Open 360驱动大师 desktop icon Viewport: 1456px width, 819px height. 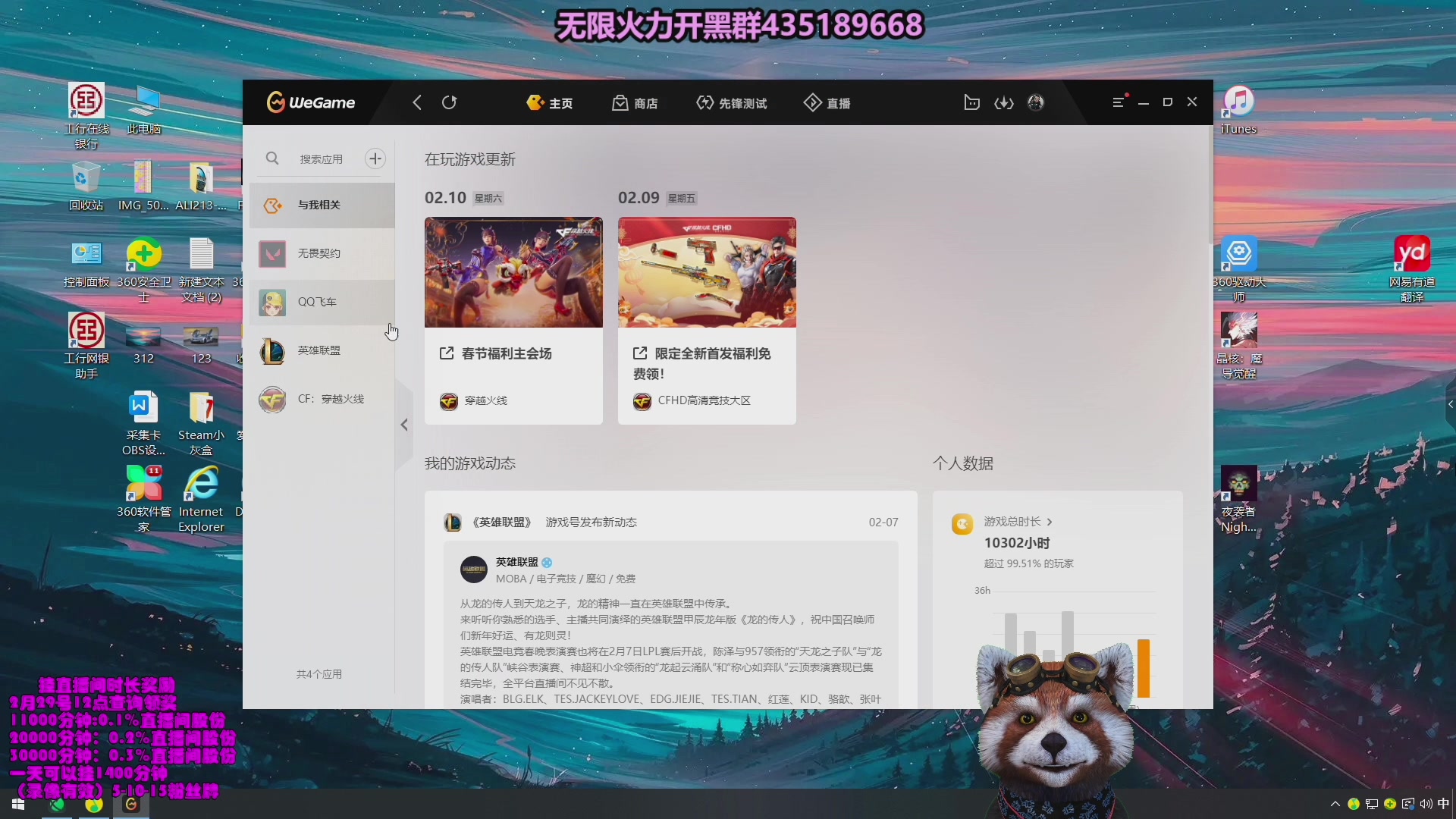coord(1239,270)
